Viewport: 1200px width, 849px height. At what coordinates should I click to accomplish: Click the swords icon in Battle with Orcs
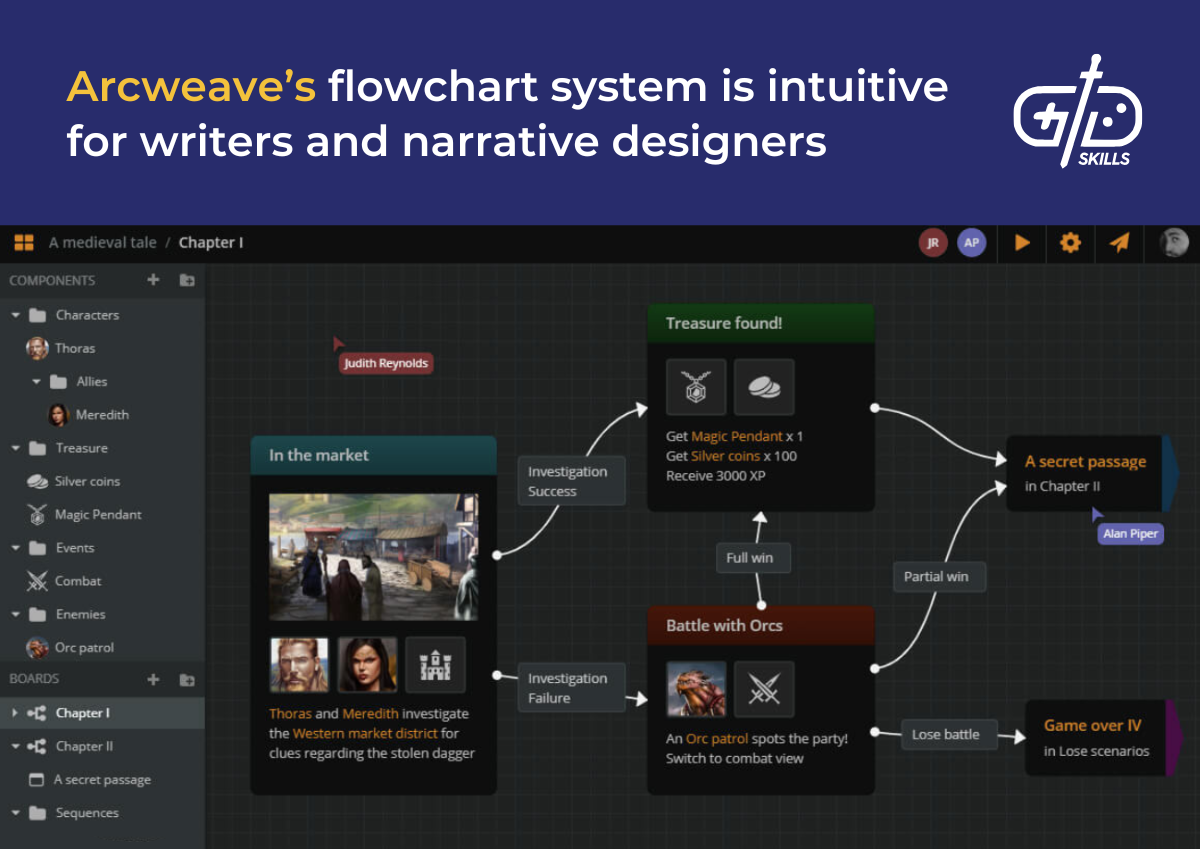[763, 689]
